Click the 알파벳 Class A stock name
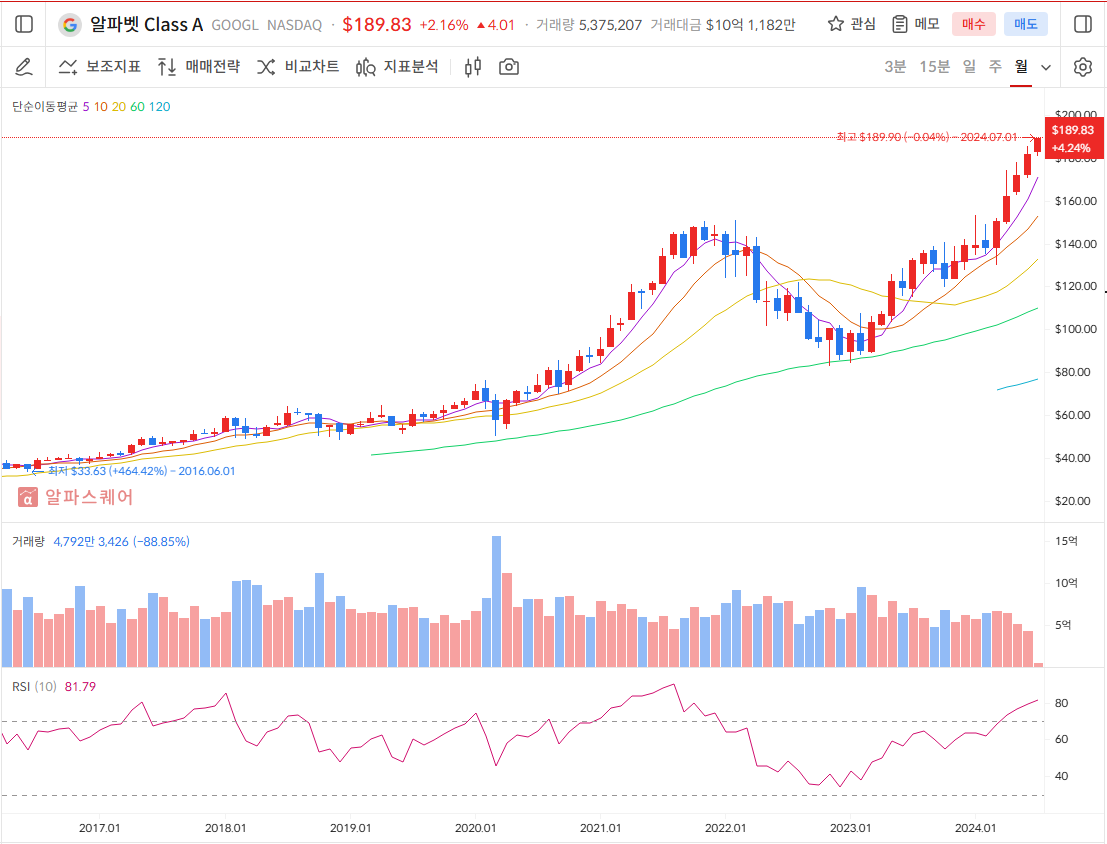1107x844 pixels. pyautogui.click(x=146, y=25)
